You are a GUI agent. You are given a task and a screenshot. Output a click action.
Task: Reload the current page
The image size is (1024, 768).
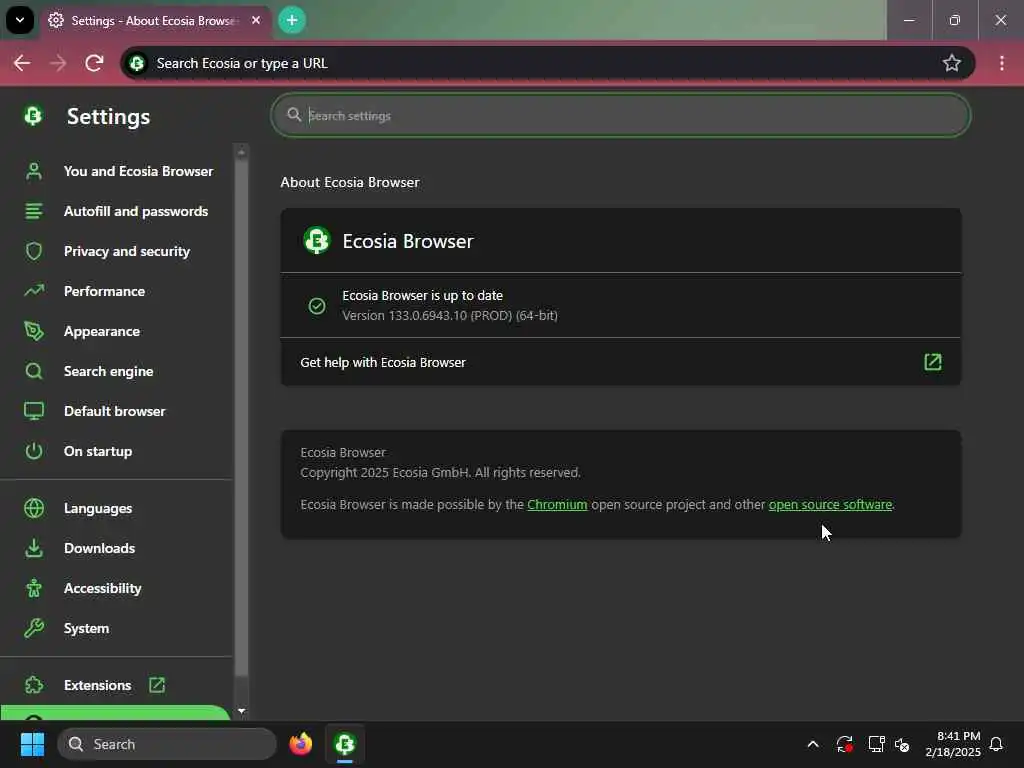(x=95, y=63)
